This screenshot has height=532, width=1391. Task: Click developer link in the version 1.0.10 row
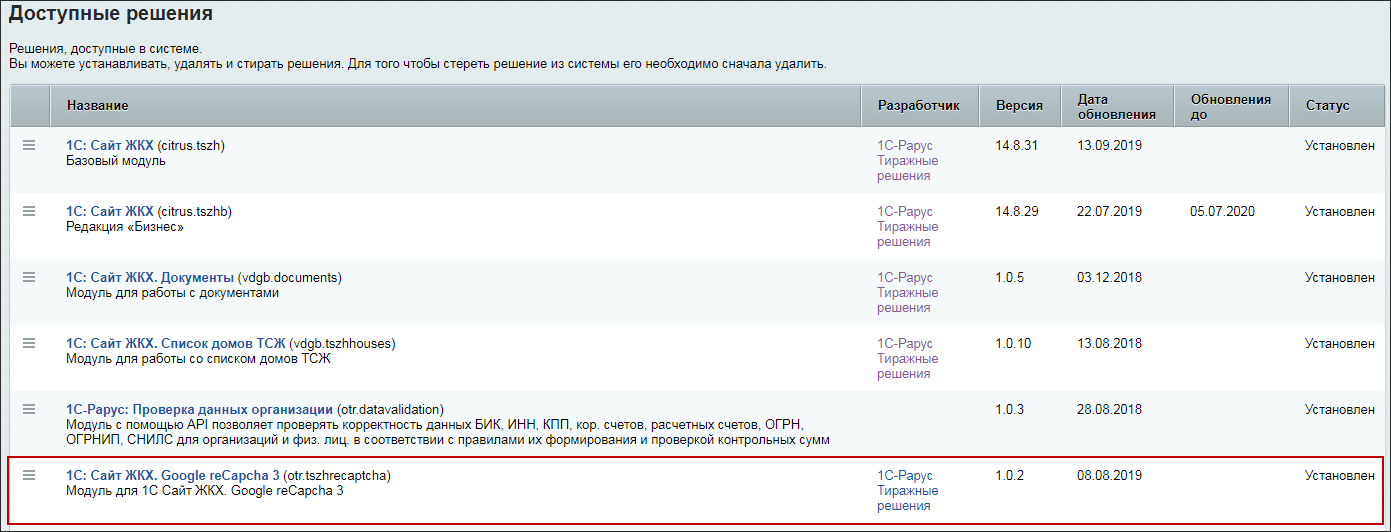(908, 358)
